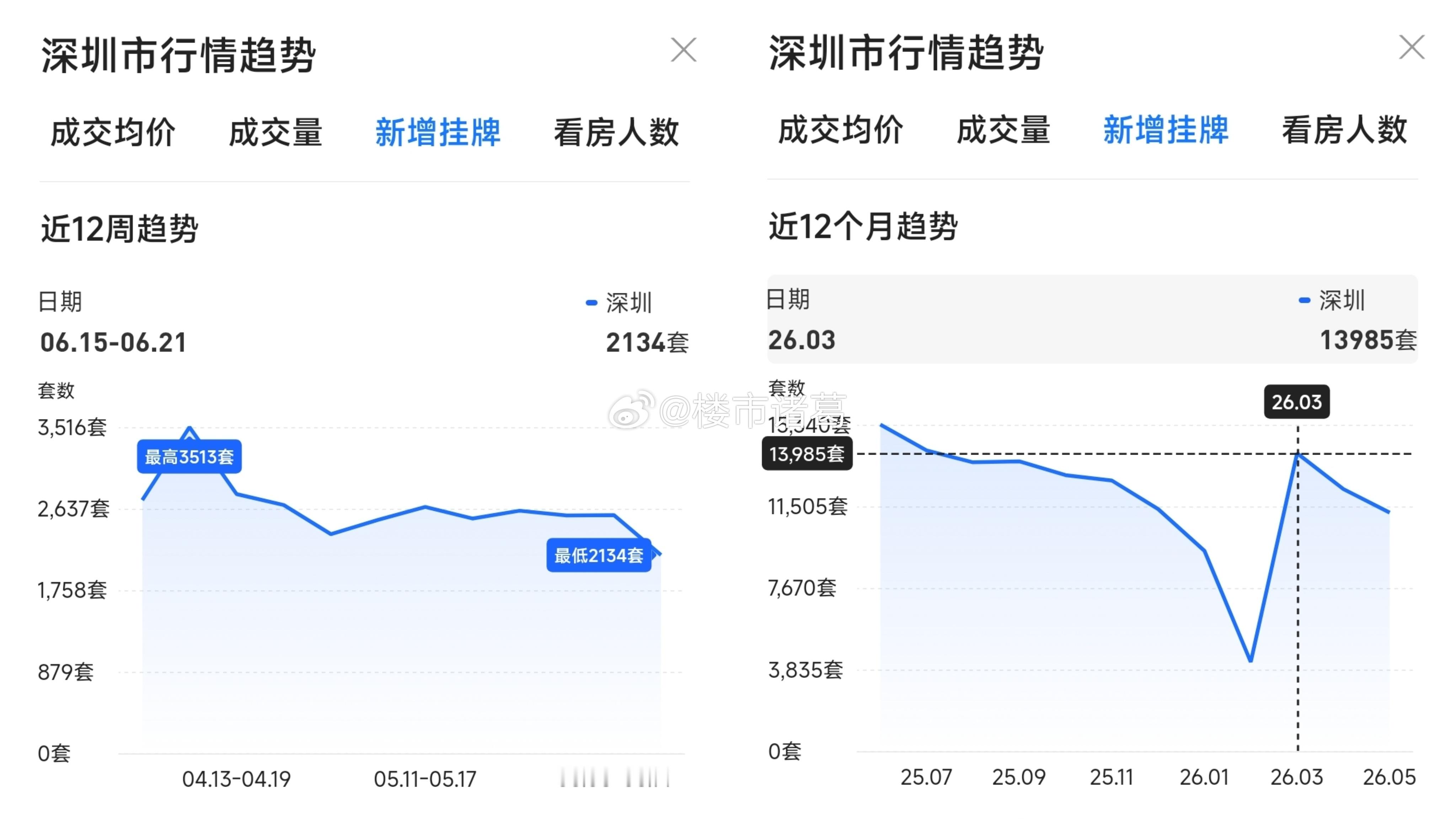Tap the 2134套 weekly value
1456x819 pixels.
click(x=647, y=343)
